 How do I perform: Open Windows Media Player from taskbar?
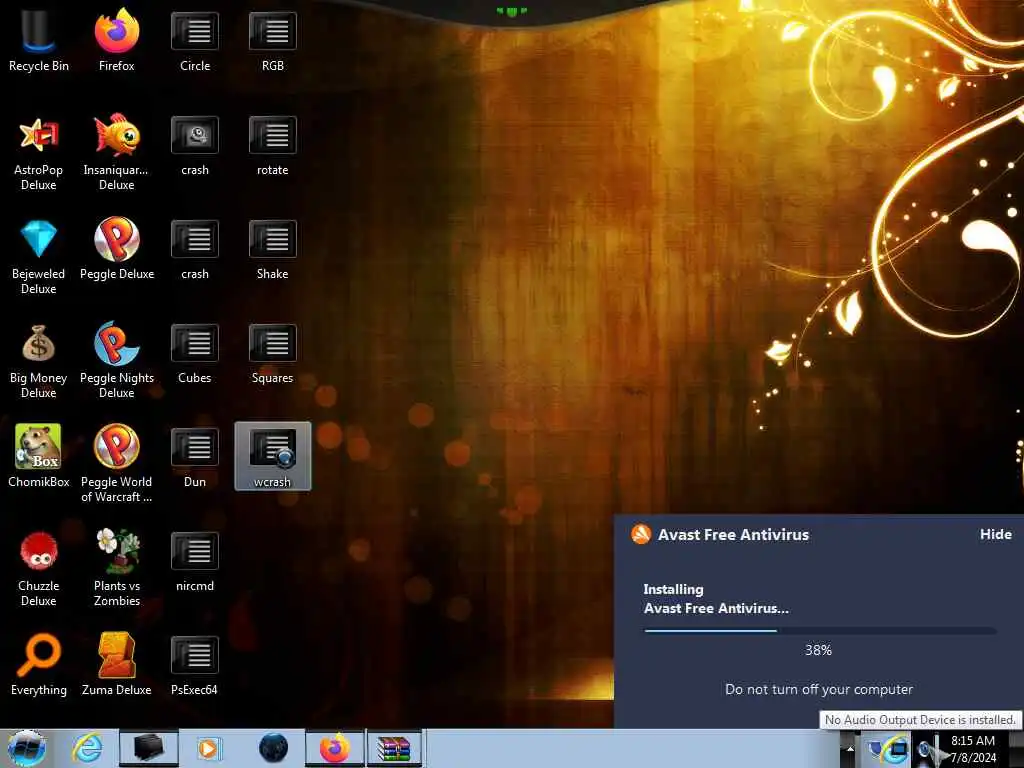[x=209, y=748]
